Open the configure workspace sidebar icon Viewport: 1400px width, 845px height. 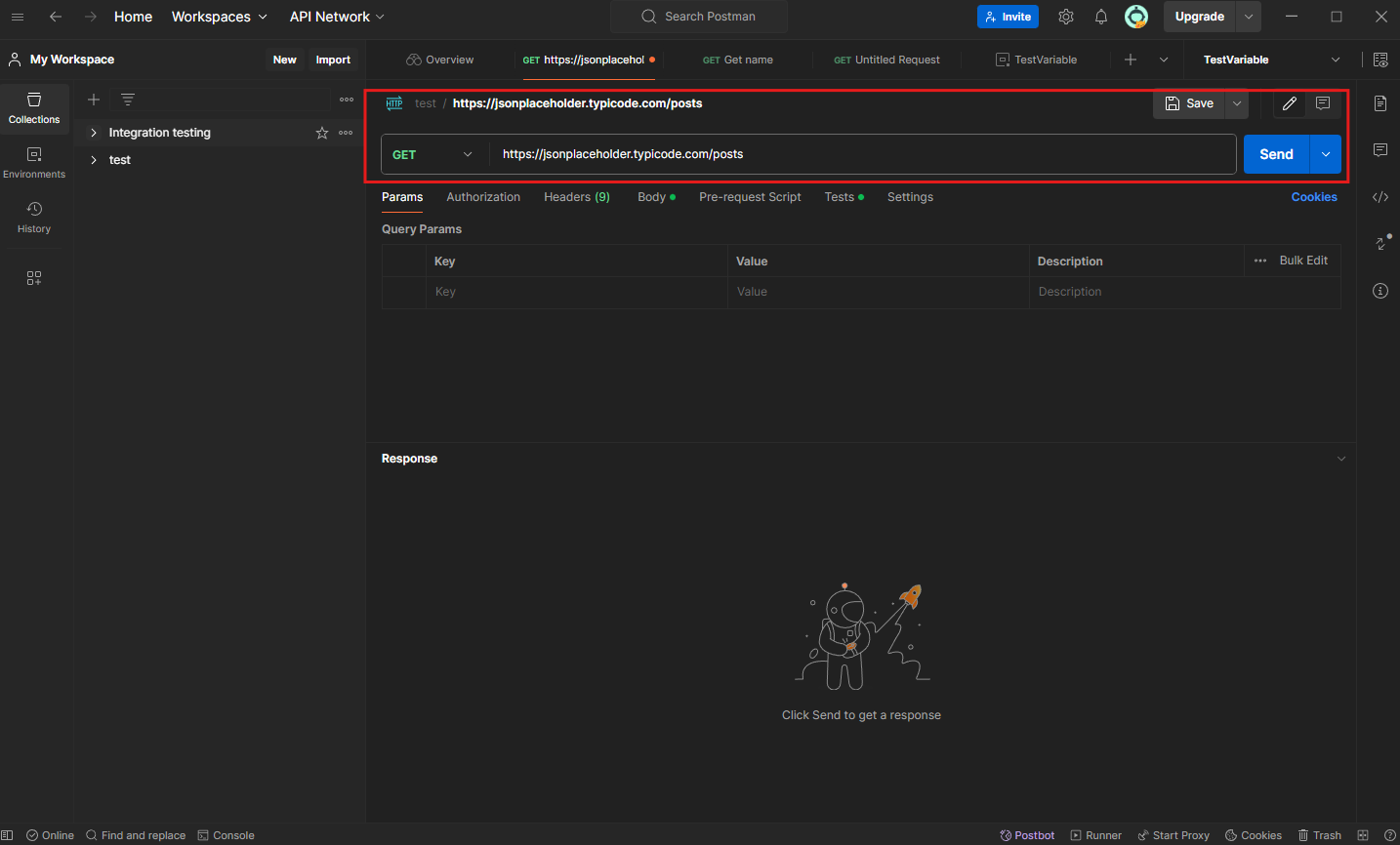coord(34,278)
